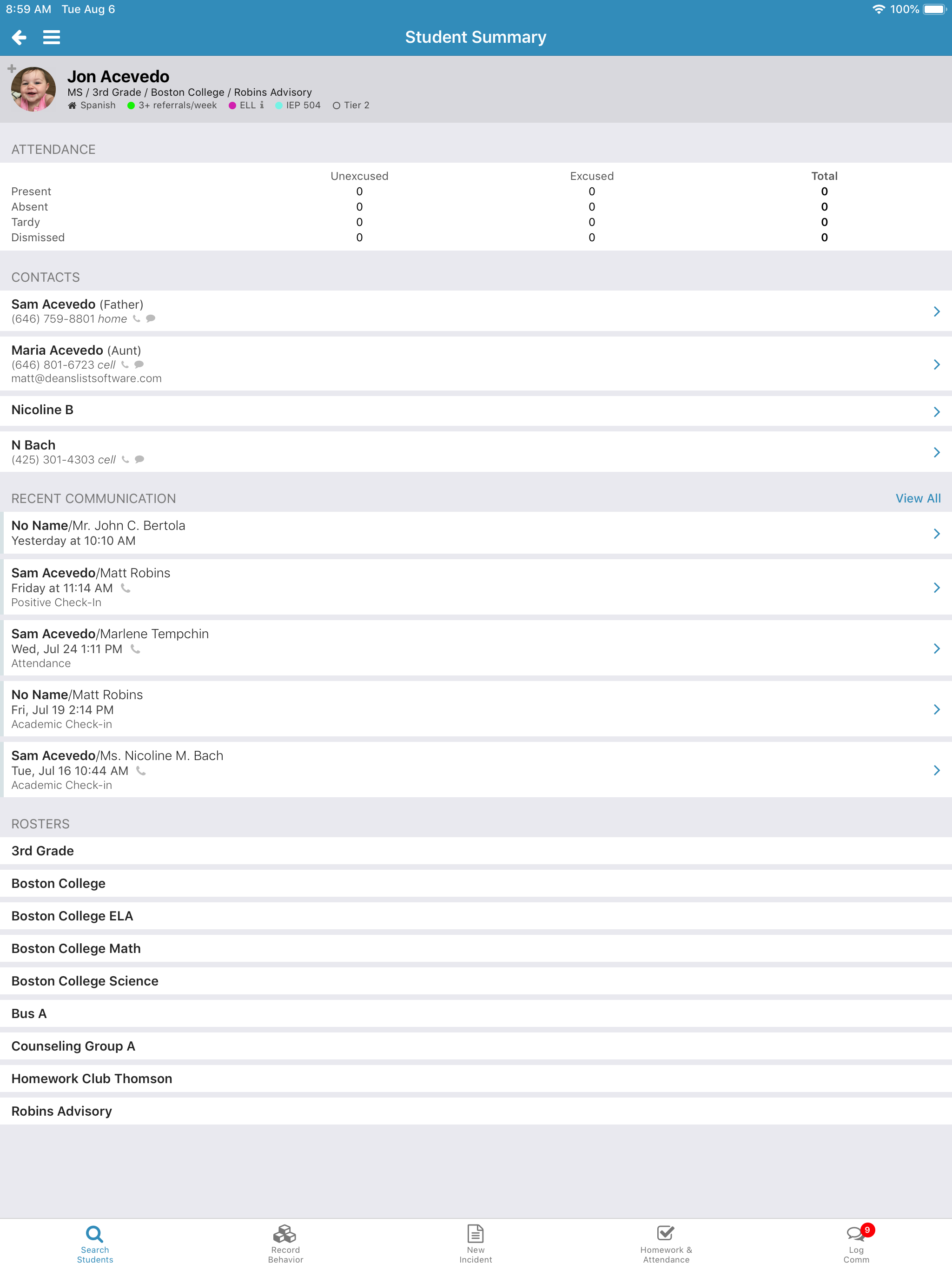This screenshot has height=1270, width=952.
Task: Switch to Search Students tab
Action: pyautogui.click(x=95, y=1244)
